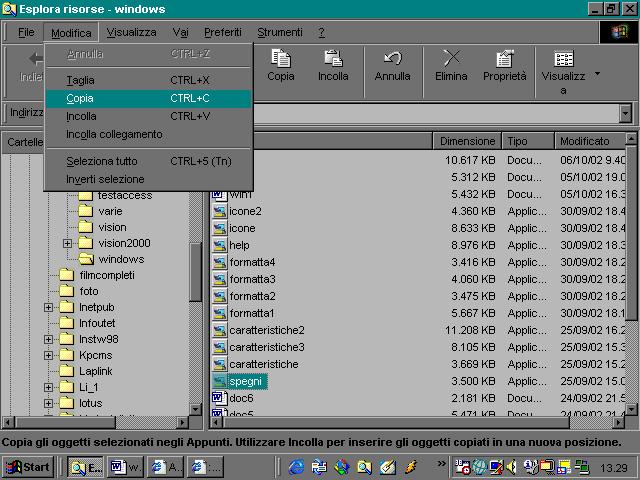Click the Start button
640x480 pixels.
point(28,467)
